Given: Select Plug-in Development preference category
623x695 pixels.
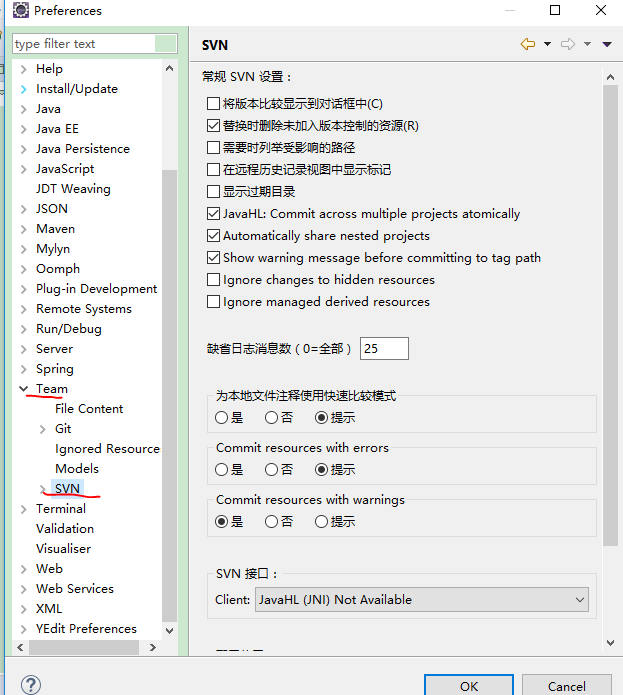Looking at the screenshot, I should coord(97,289).
